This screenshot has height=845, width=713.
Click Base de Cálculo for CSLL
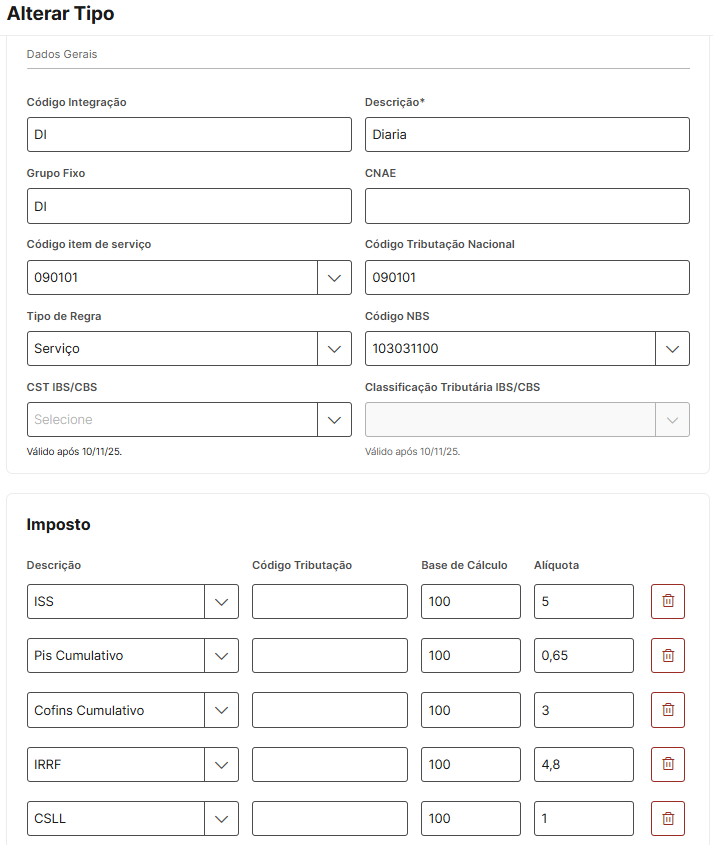(470, 818)
